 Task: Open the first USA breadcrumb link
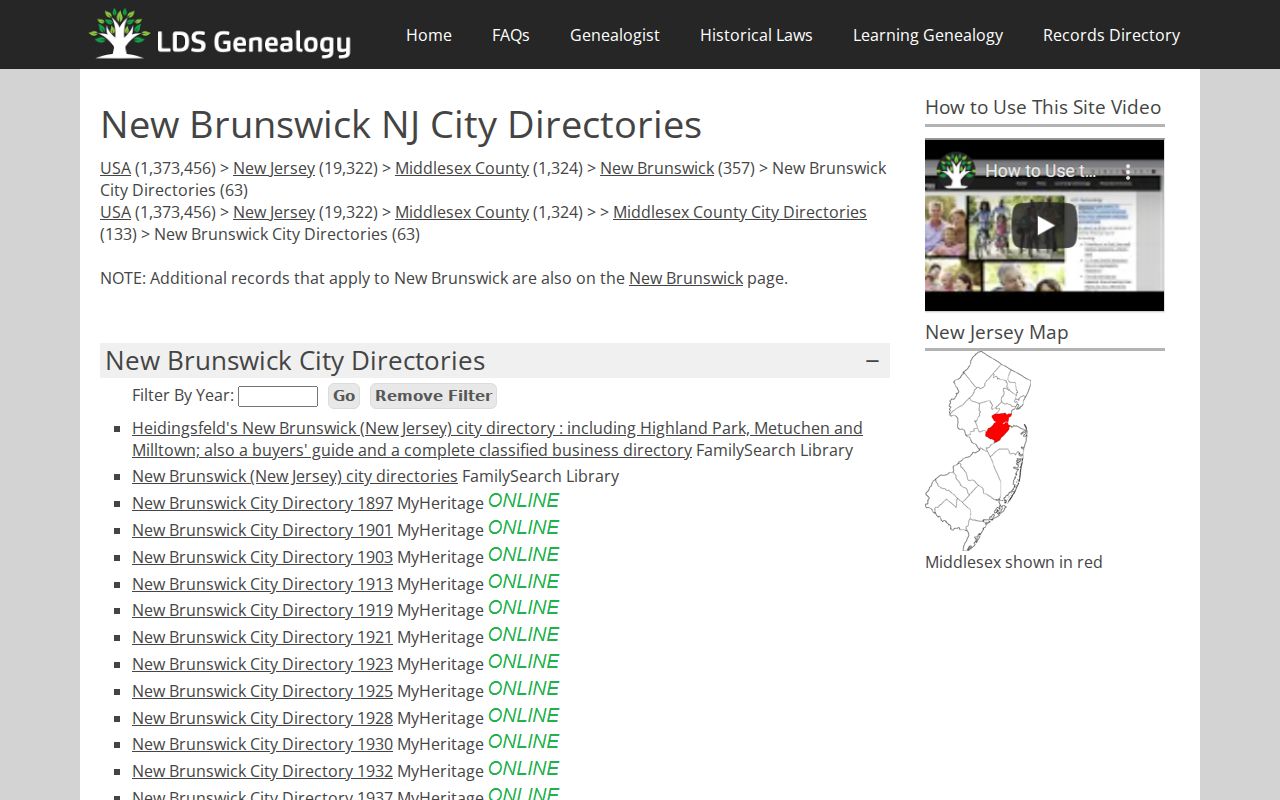click(115, 168)
